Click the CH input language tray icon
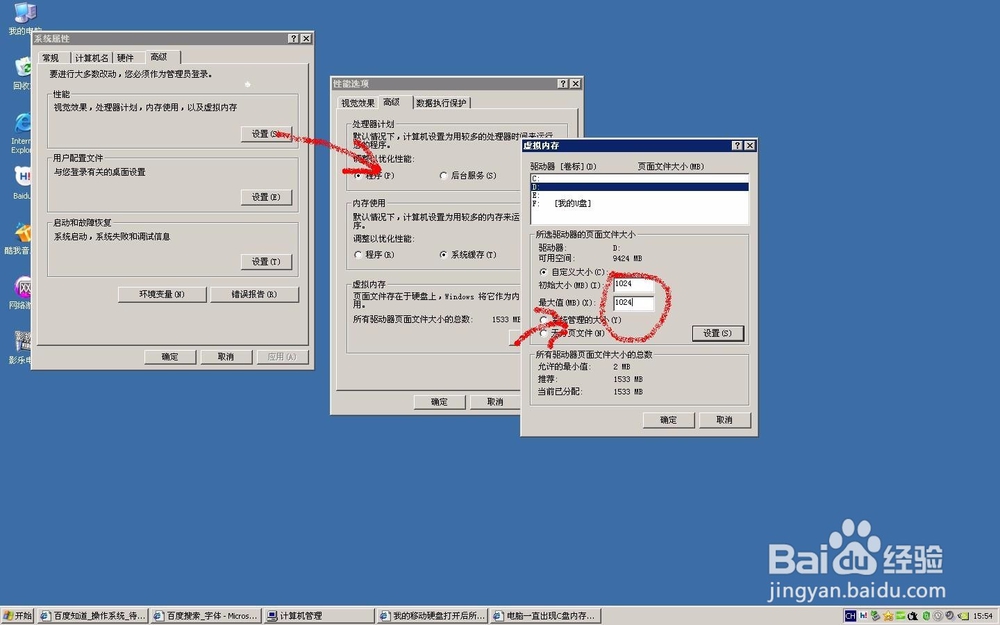This screenshot has height=625, width=1000. coord(850,615)
